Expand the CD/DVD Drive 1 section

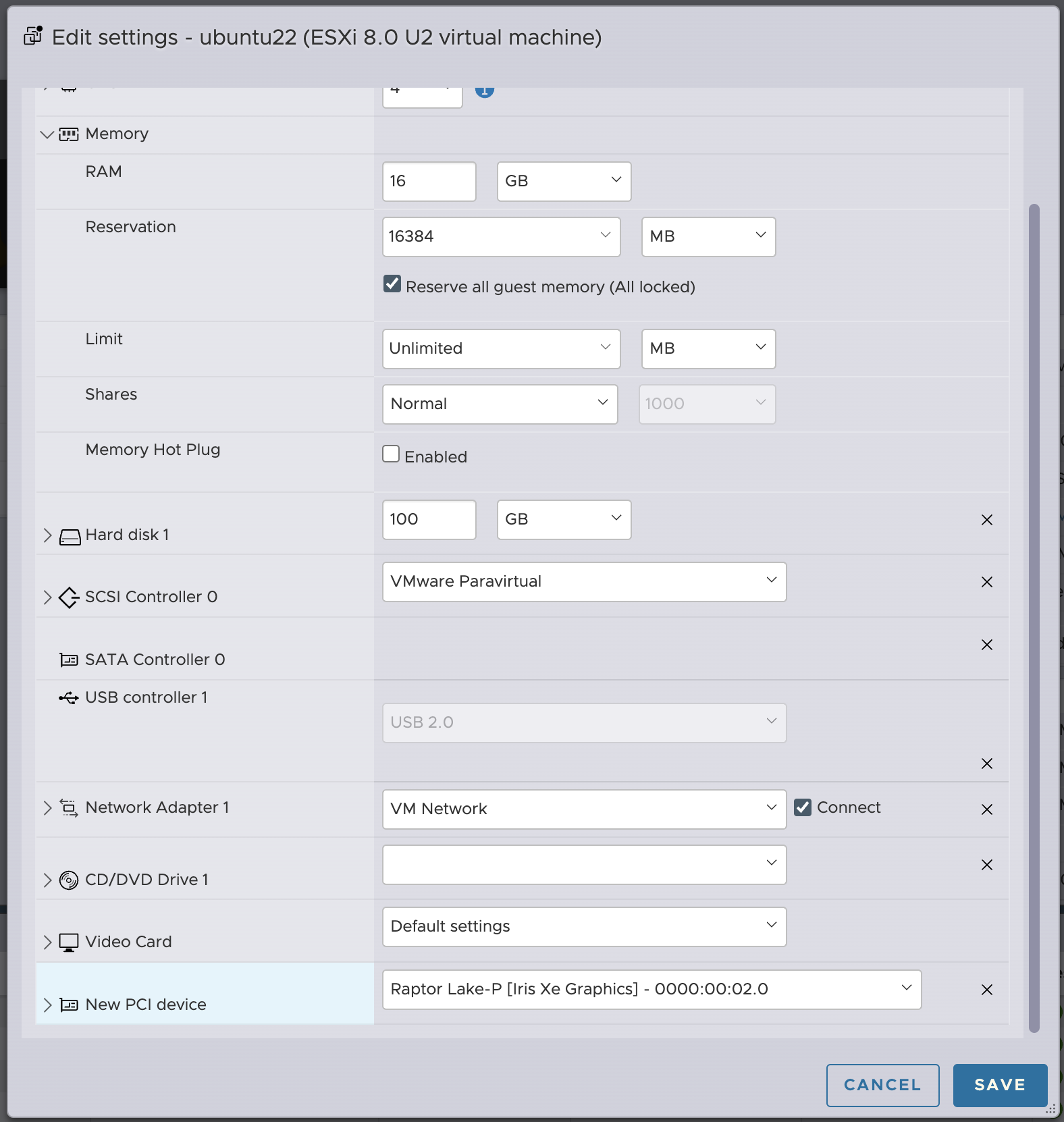tap(47, 880)
